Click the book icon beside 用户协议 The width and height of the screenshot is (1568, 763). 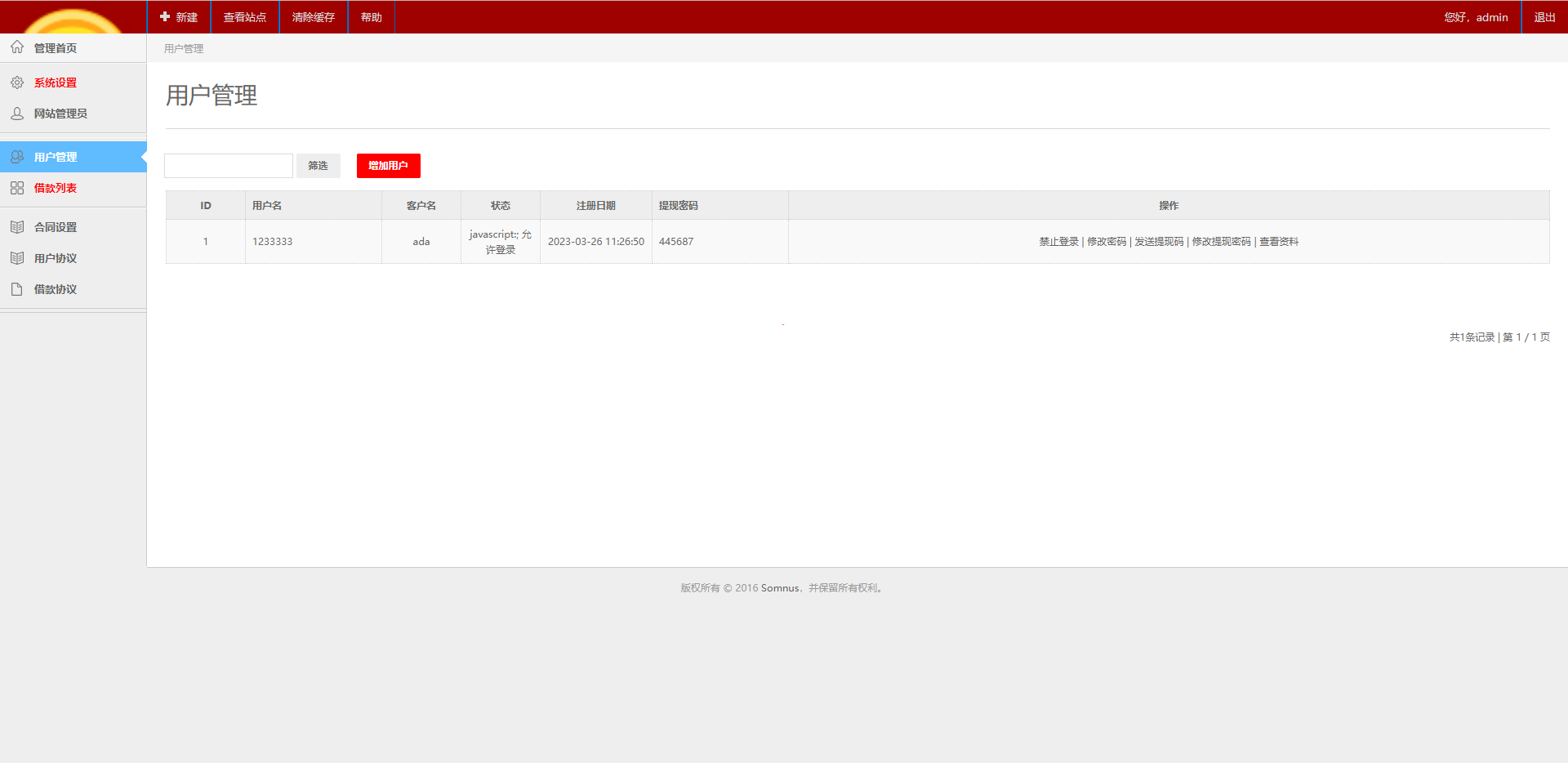[17, 258]
